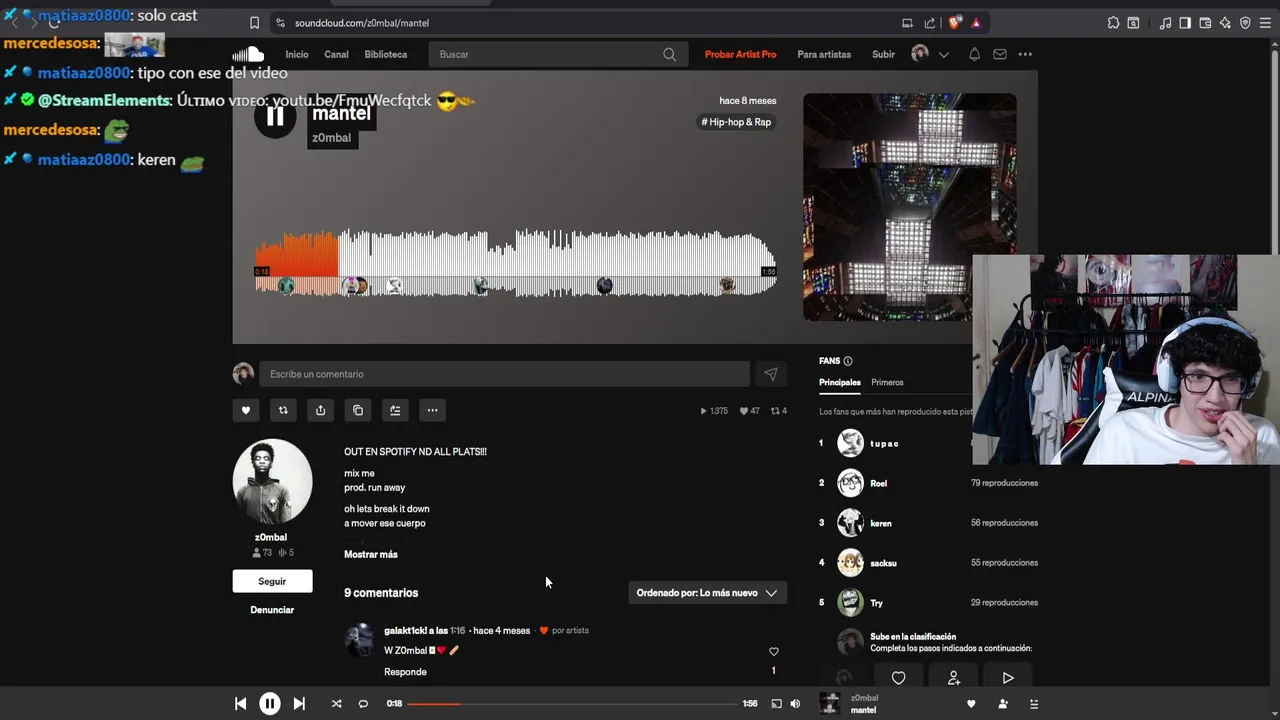
Task: Pause the track from the large header button
Action: pos(275,116)
